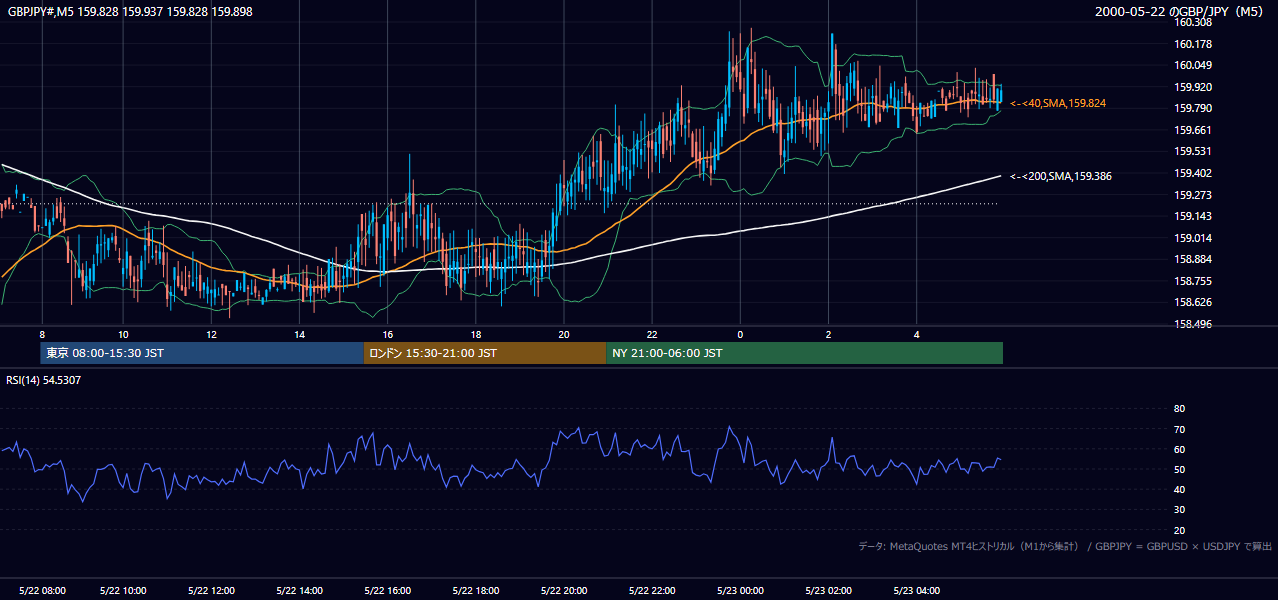Click the 2000-05-22 GBP/JPY (M5) chart title

pos(1179,12)
